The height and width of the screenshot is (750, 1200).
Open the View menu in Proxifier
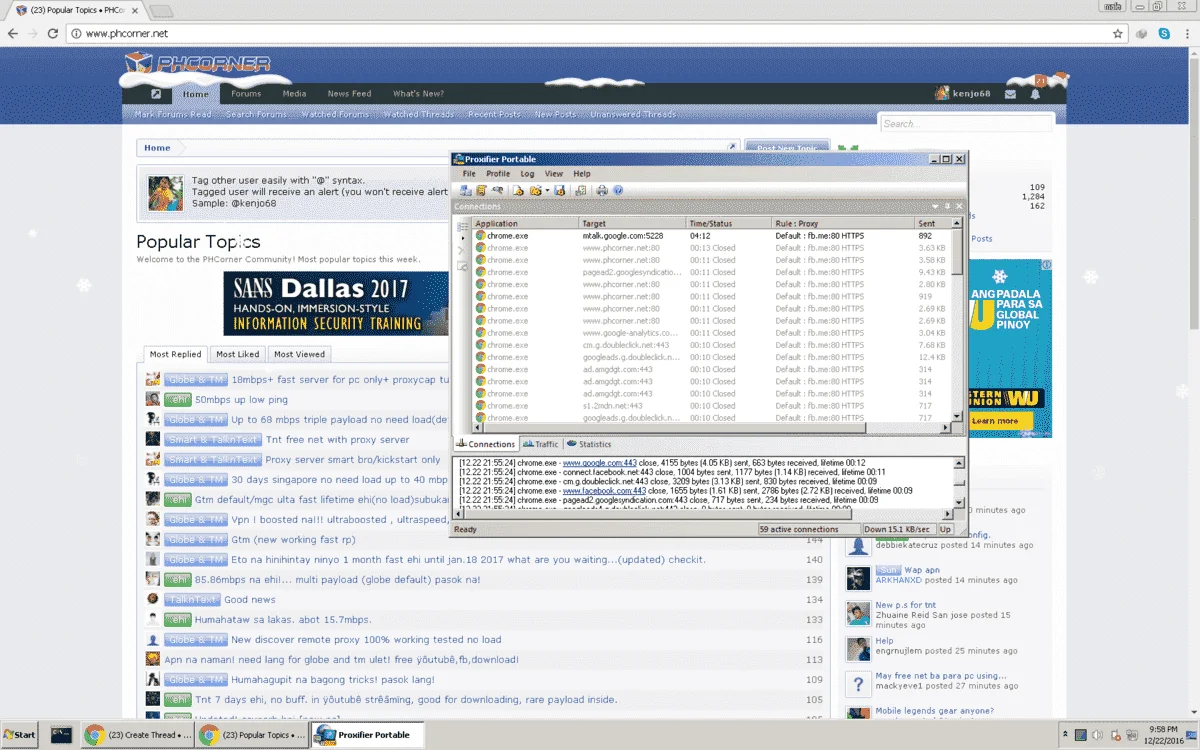tap(553, 174)
